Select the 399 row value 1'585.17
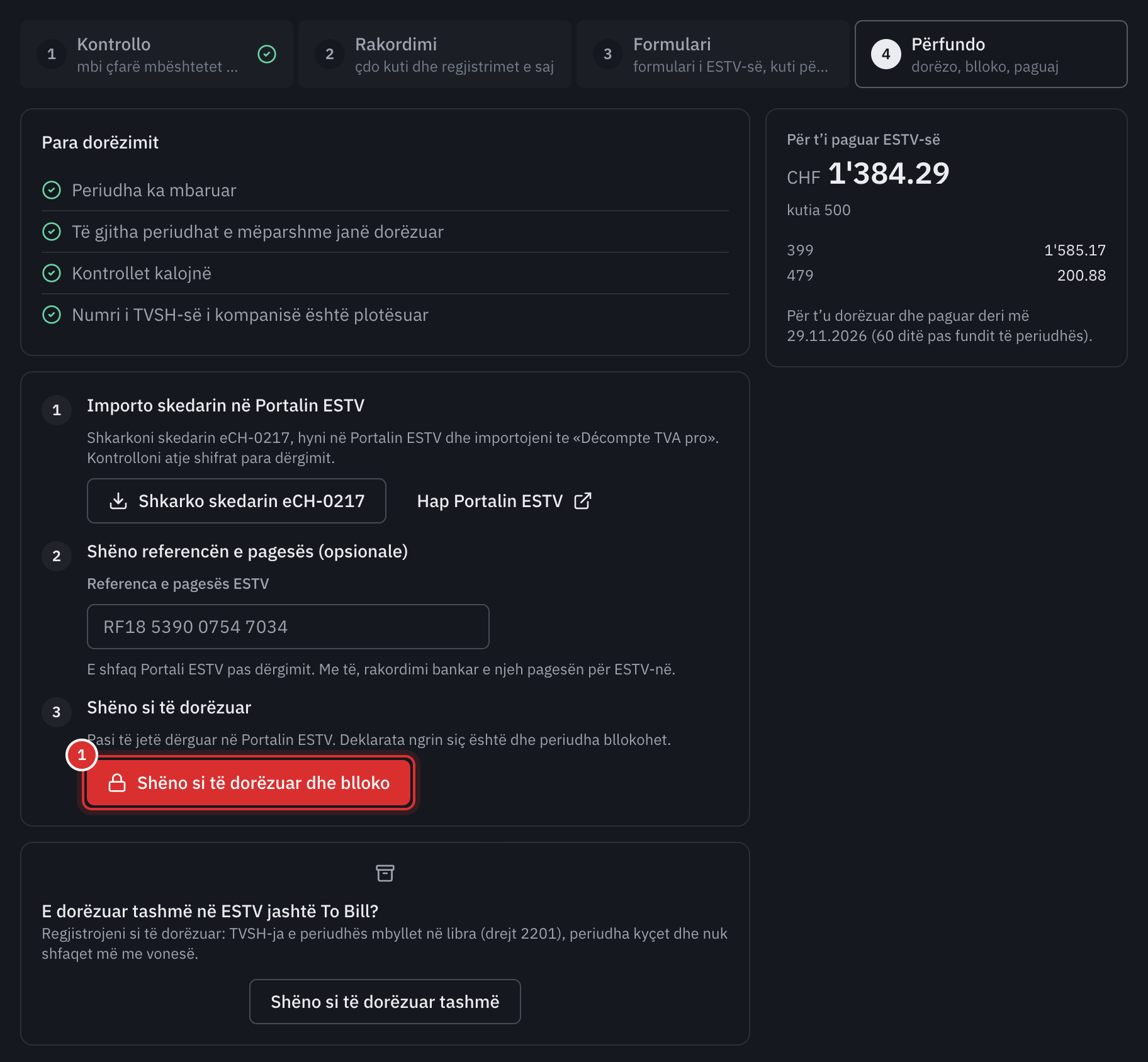 point(1075,250)
